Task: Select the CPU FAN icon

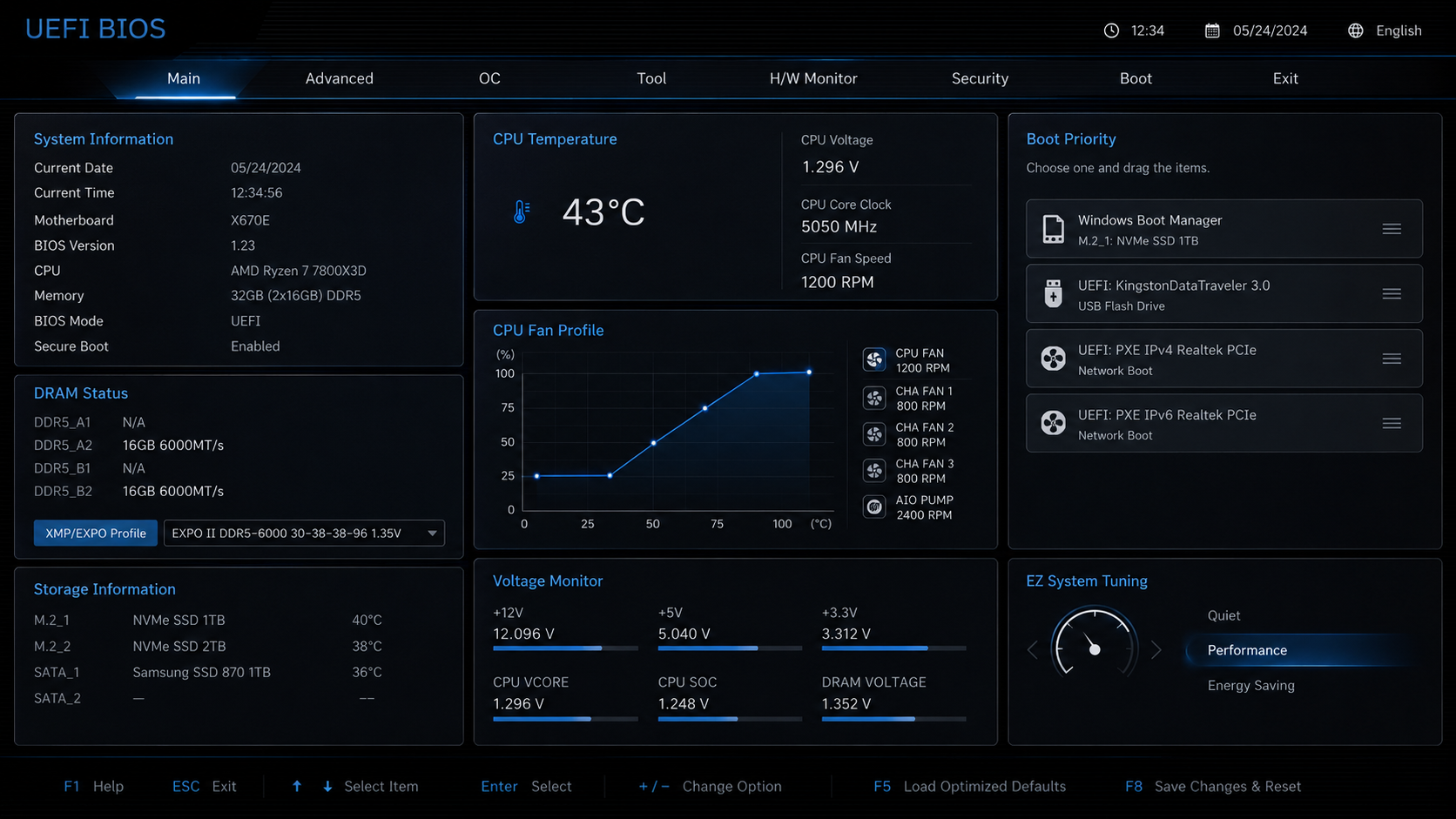Action: [874, 359]
